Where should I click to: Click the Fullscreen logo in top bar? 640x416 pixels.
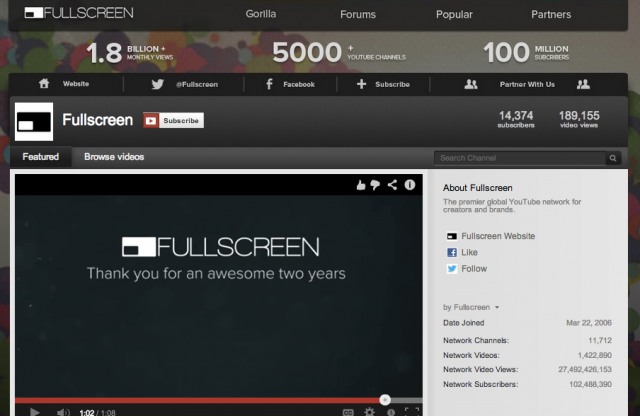(x=78, y=14)
